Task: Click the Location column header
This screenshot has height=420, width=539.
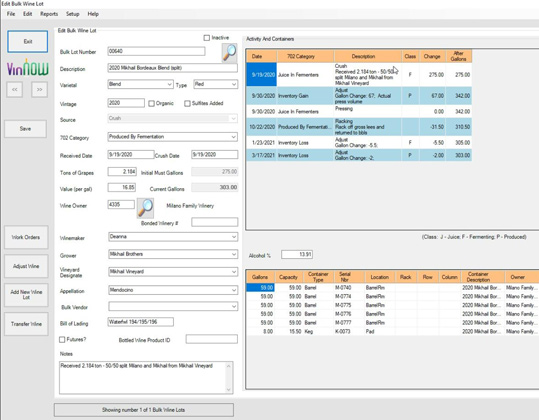Action: tap(380, 277)
